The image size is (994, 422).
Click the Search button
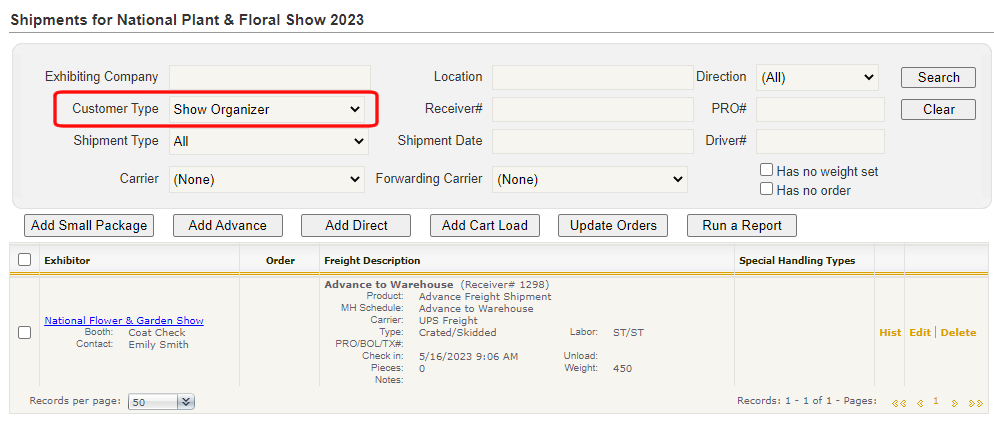click(938, 77)
